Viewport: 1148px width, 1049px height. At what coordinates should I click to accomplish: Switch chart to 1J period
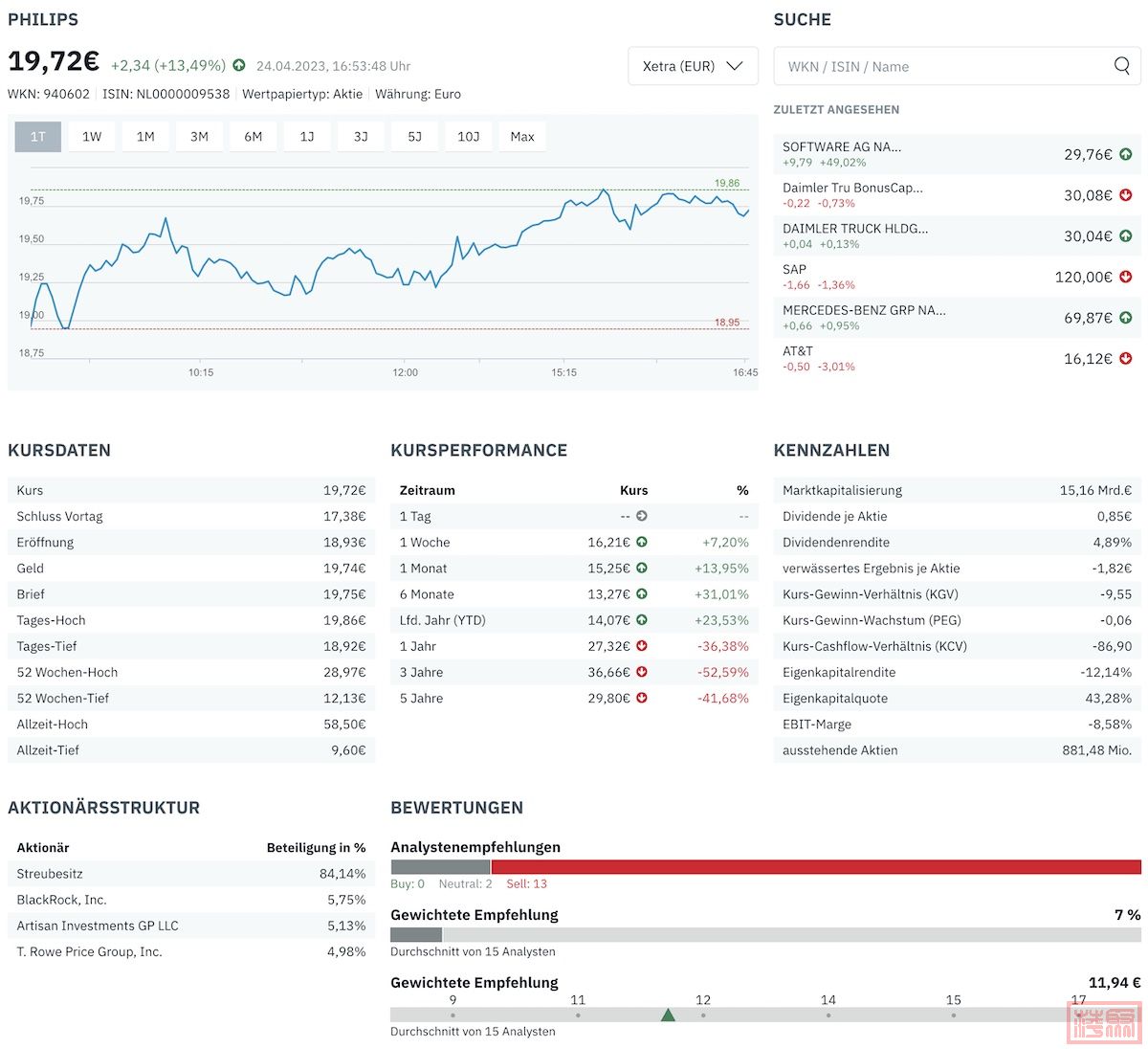pyautogui.click(x=307, y=137)
